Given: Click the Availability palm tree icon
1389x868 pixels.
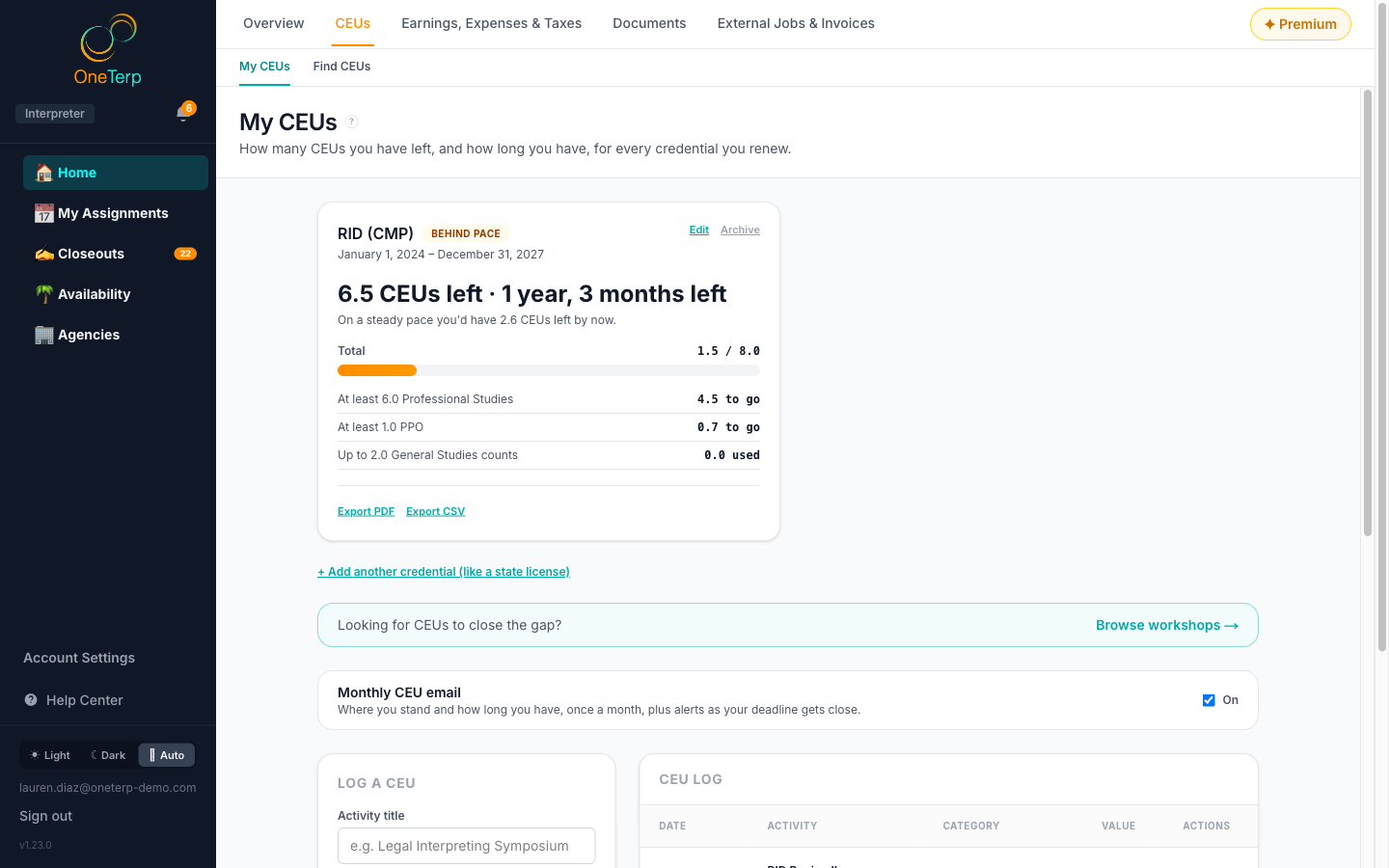Looking at the screenshot, I should tap(44, 294).
